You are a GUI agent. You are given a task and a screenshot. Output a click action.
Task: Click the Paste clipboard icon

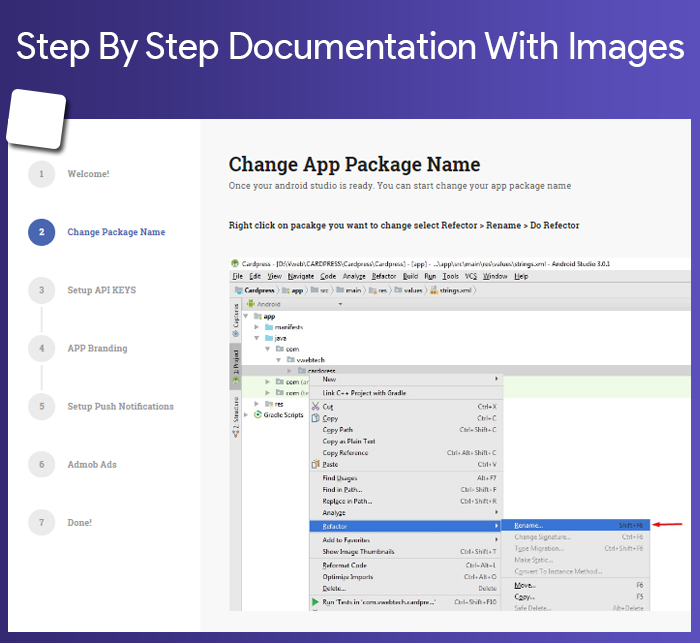[316, 465]
